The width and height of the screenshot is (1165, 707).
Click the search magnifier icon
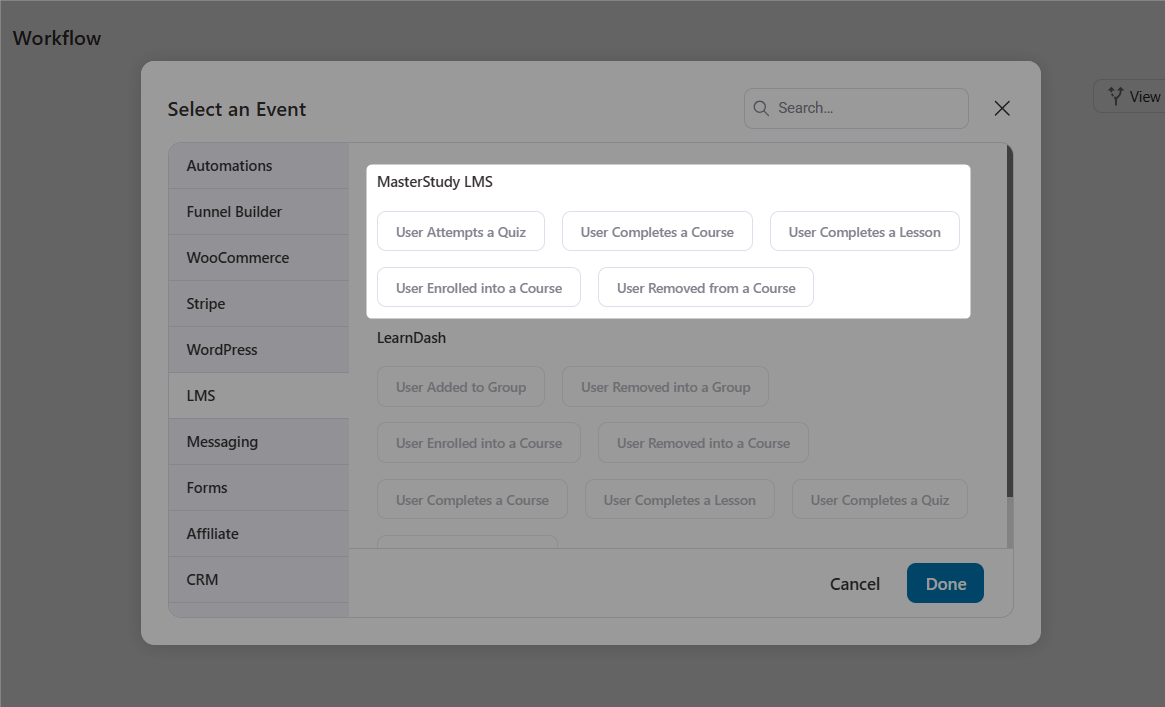pyautogui.click(x=761, y=108)
